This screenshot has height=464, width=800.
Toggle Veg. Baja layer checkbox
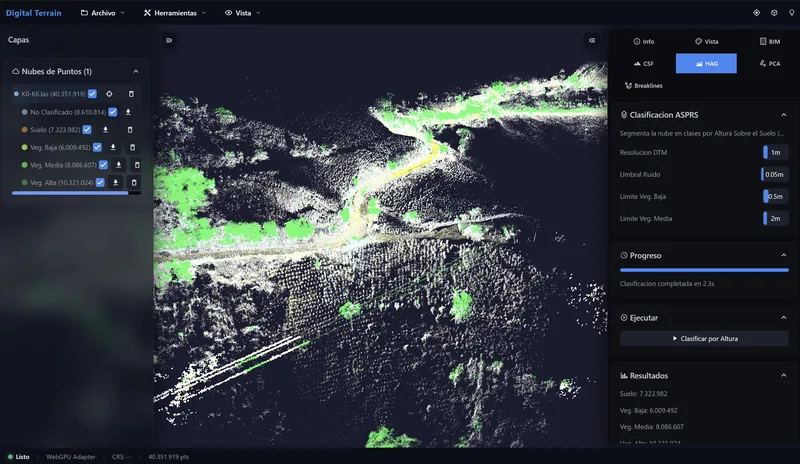(x=97, y=147)
